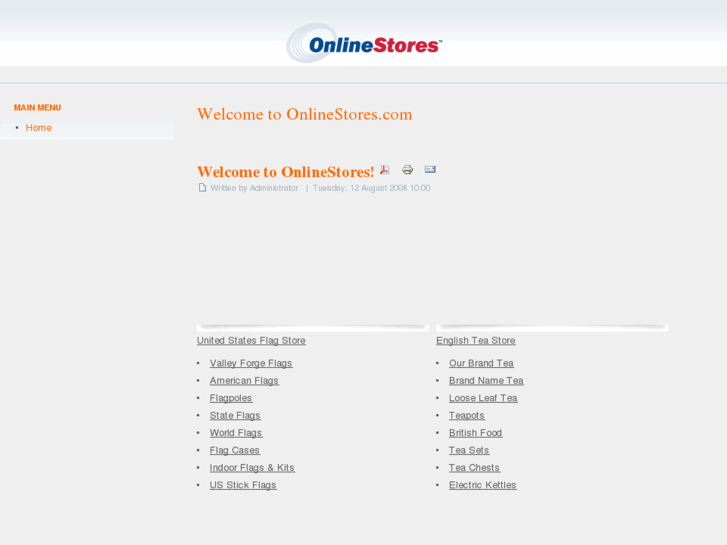Viewport: 727px width, 545px height.
Task: Open United States Flag Store link
Action: 251,340
